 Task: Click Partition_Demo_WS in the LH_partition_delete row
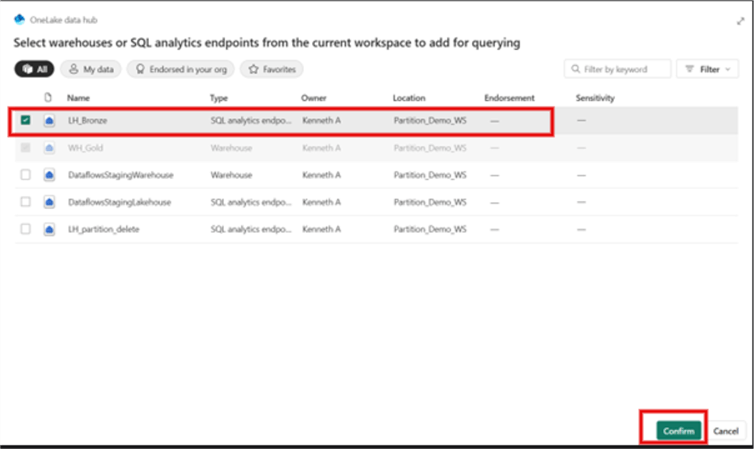tap(430, 229)
